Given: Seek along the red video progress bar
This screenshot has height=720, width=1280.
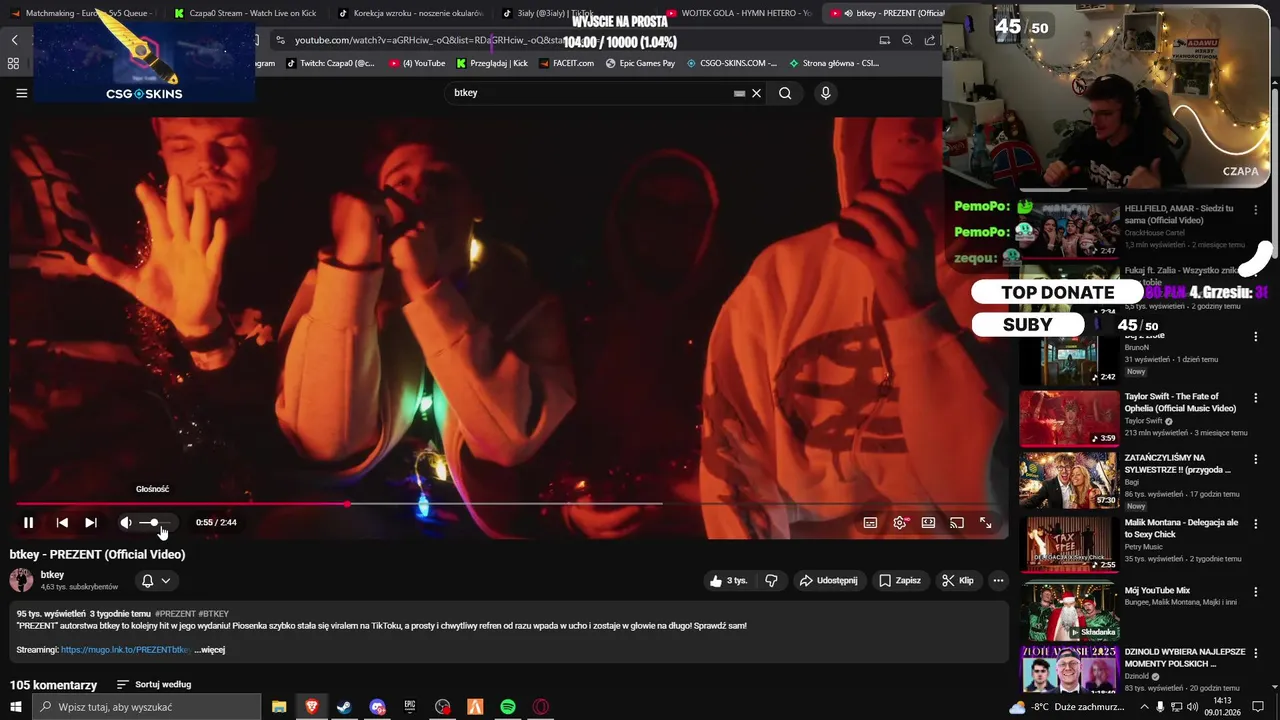Looking at the screenshot, I should click(x=338, y=504).
